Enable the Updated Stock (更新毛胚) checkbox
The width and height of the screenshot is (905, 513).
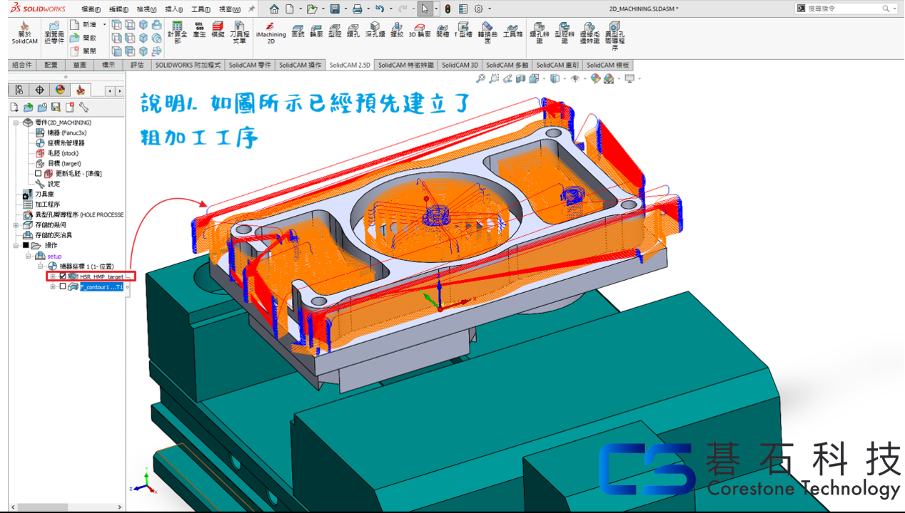pos(39,173)
